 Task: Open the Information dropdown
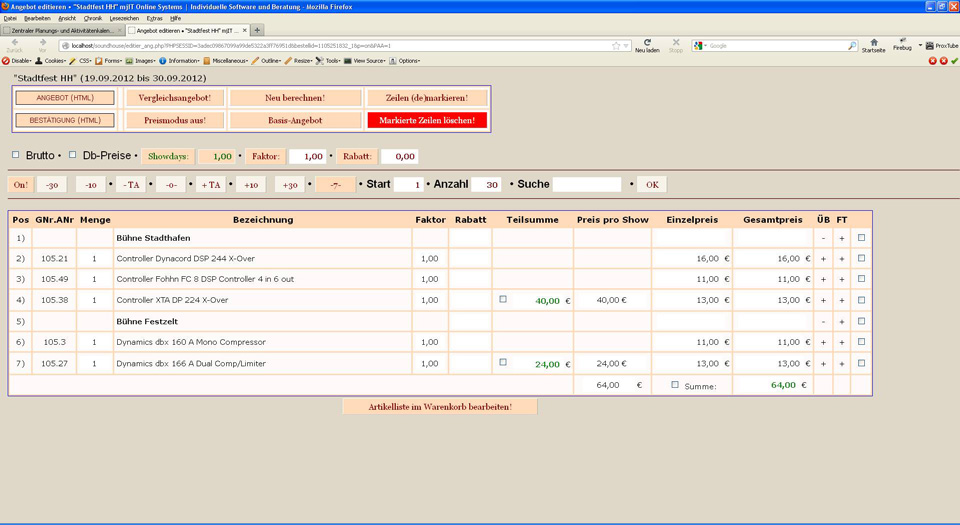click(x=179, y=61)
